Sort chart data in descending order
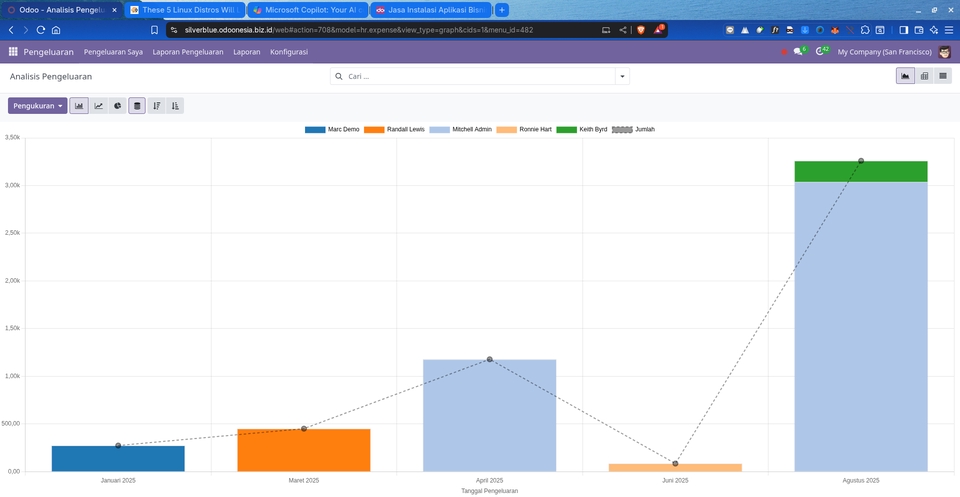960x497 pixels. click(x=157, y=105)
